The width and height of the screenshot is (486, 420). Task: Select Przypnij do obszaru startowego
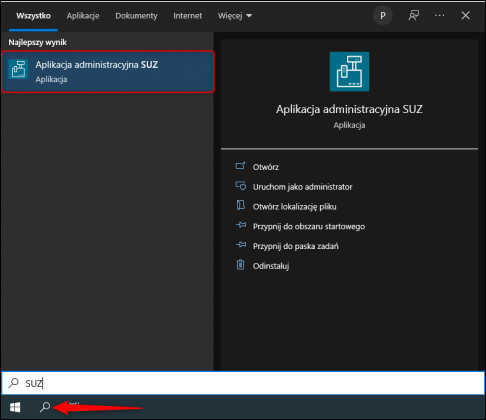click(x=309, y=226)
